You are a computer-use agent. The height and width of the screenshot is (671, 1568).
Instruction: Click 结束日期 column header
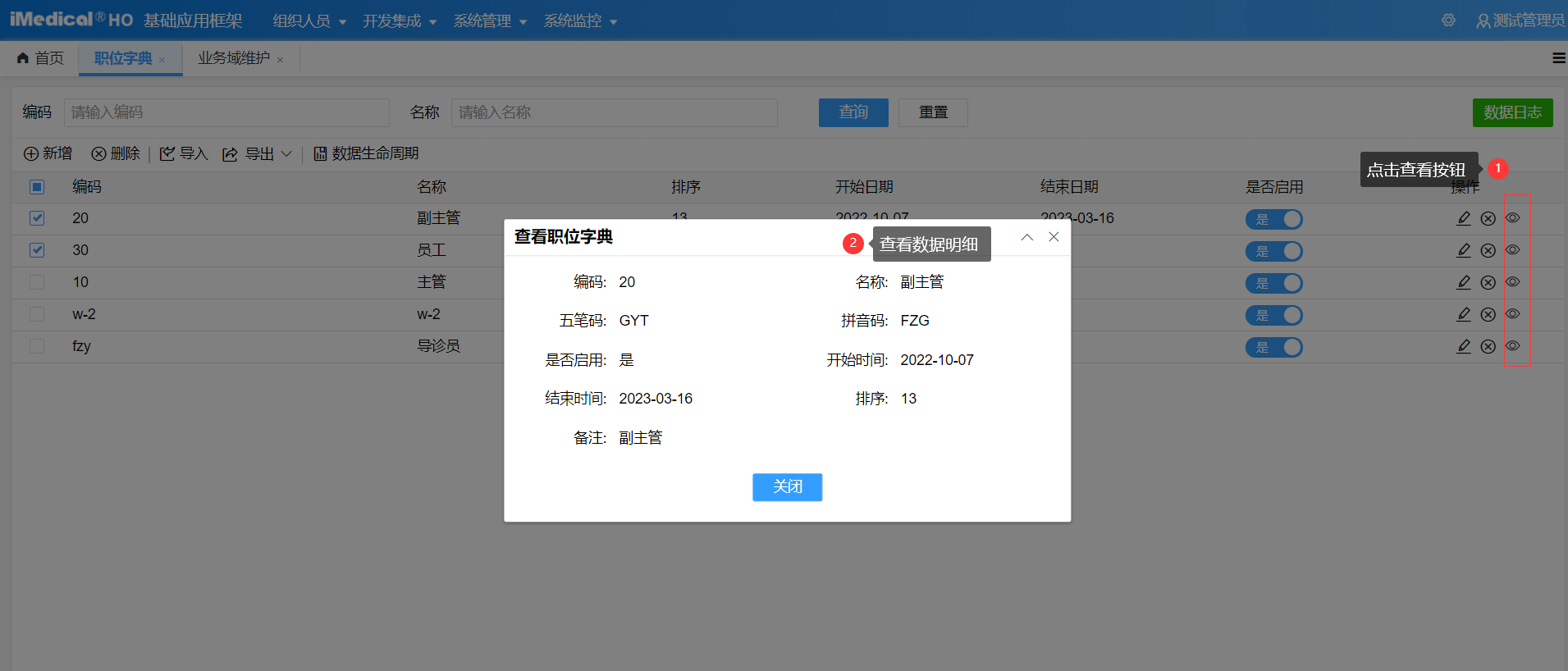click(x=1069, y=187)
